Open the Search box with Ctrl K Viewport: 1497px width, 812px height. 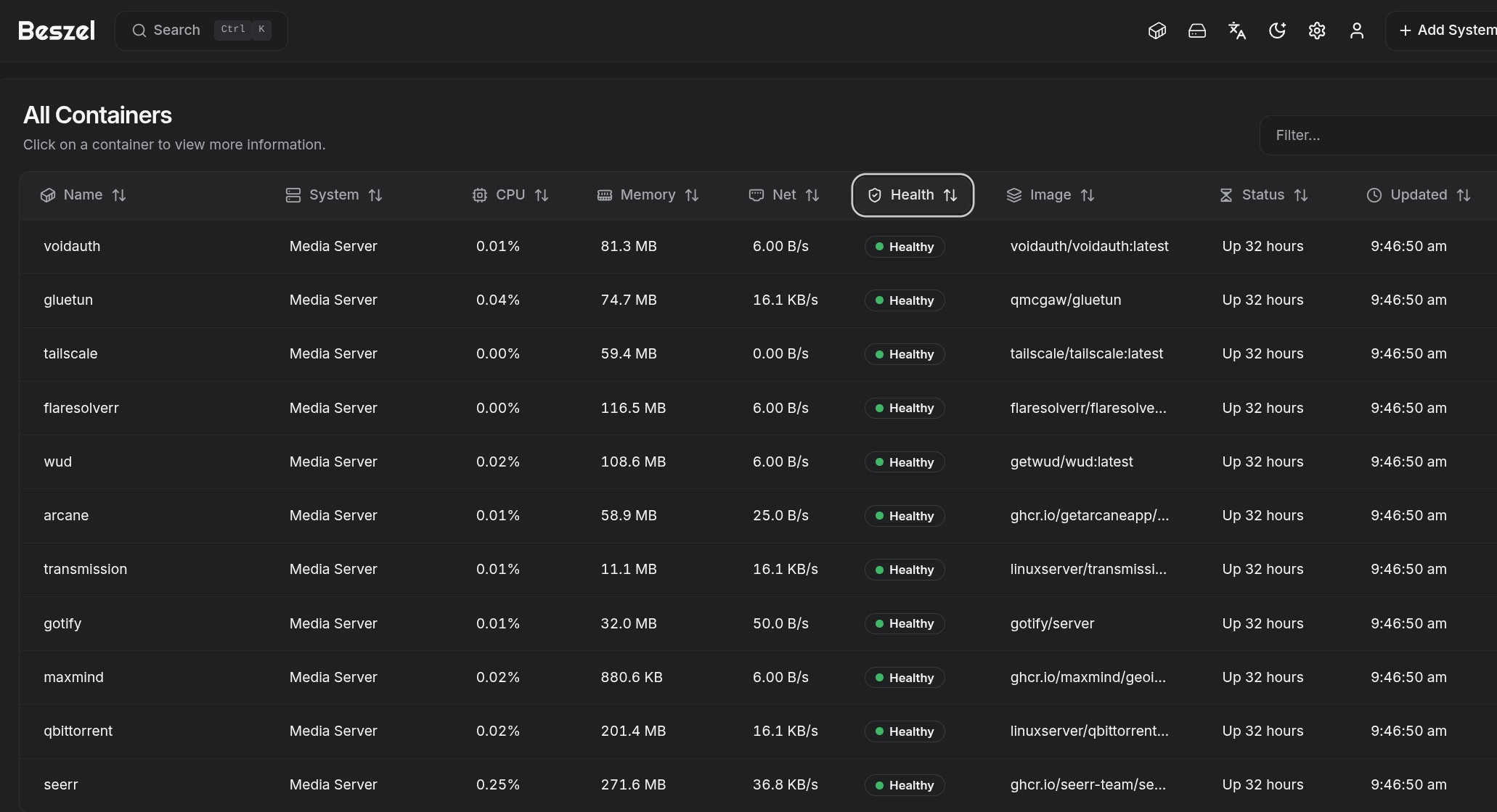coord(201,30)
